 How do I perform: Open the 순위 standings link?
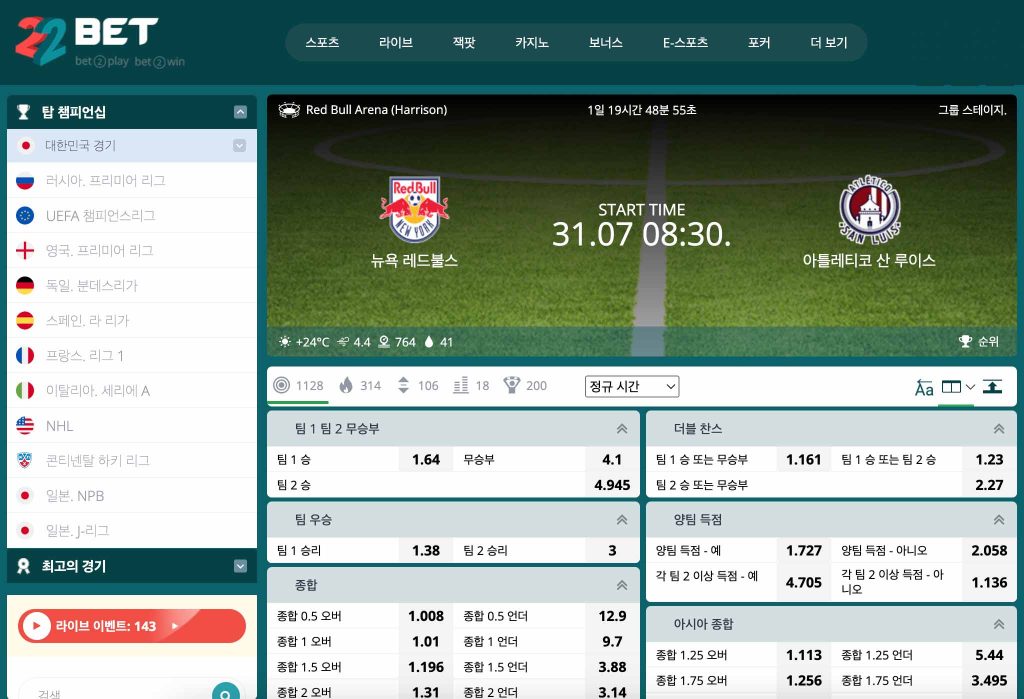pos(979,341)
